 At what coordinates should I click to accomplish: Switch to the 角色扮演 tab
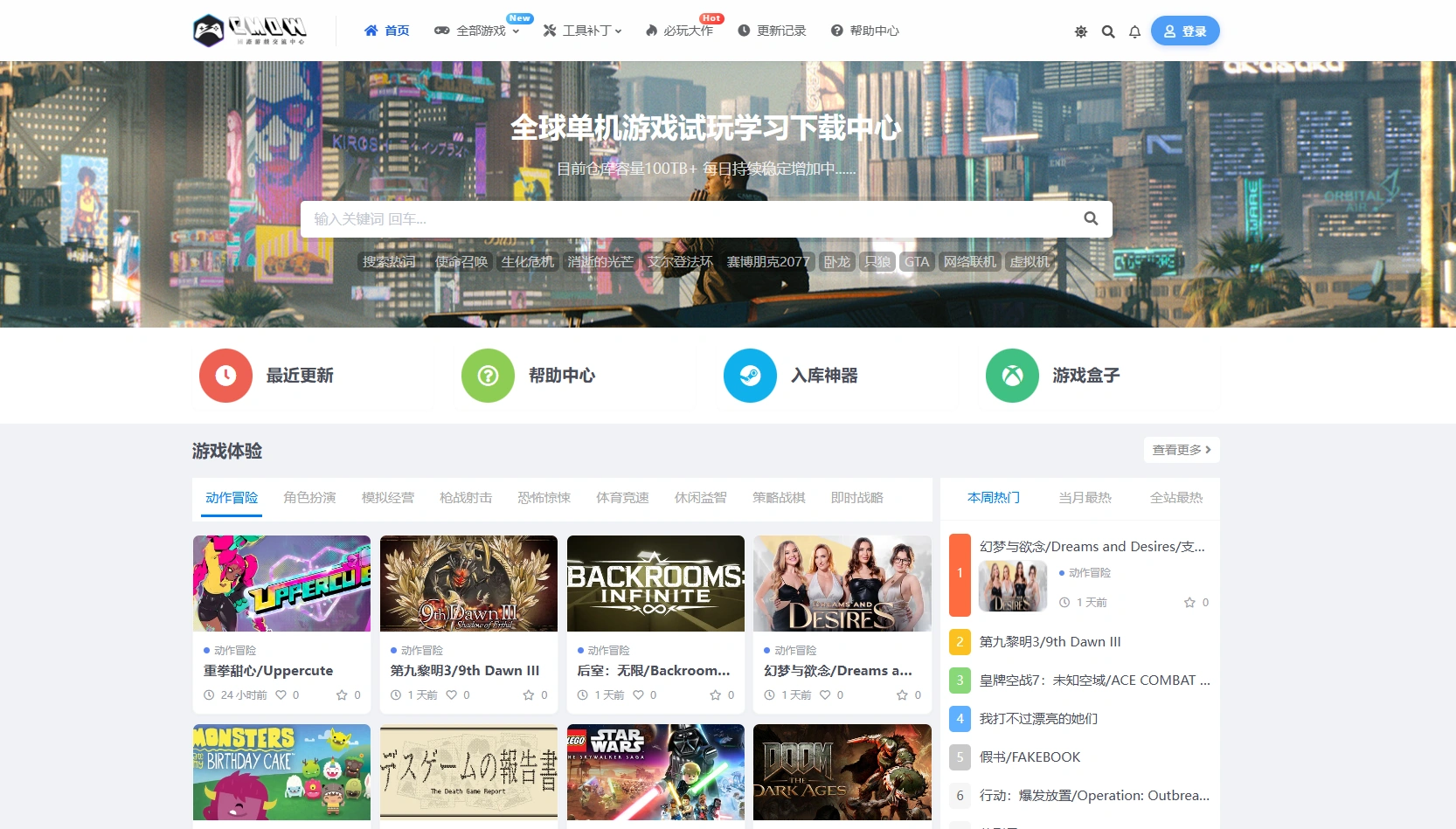pos(309,497)
